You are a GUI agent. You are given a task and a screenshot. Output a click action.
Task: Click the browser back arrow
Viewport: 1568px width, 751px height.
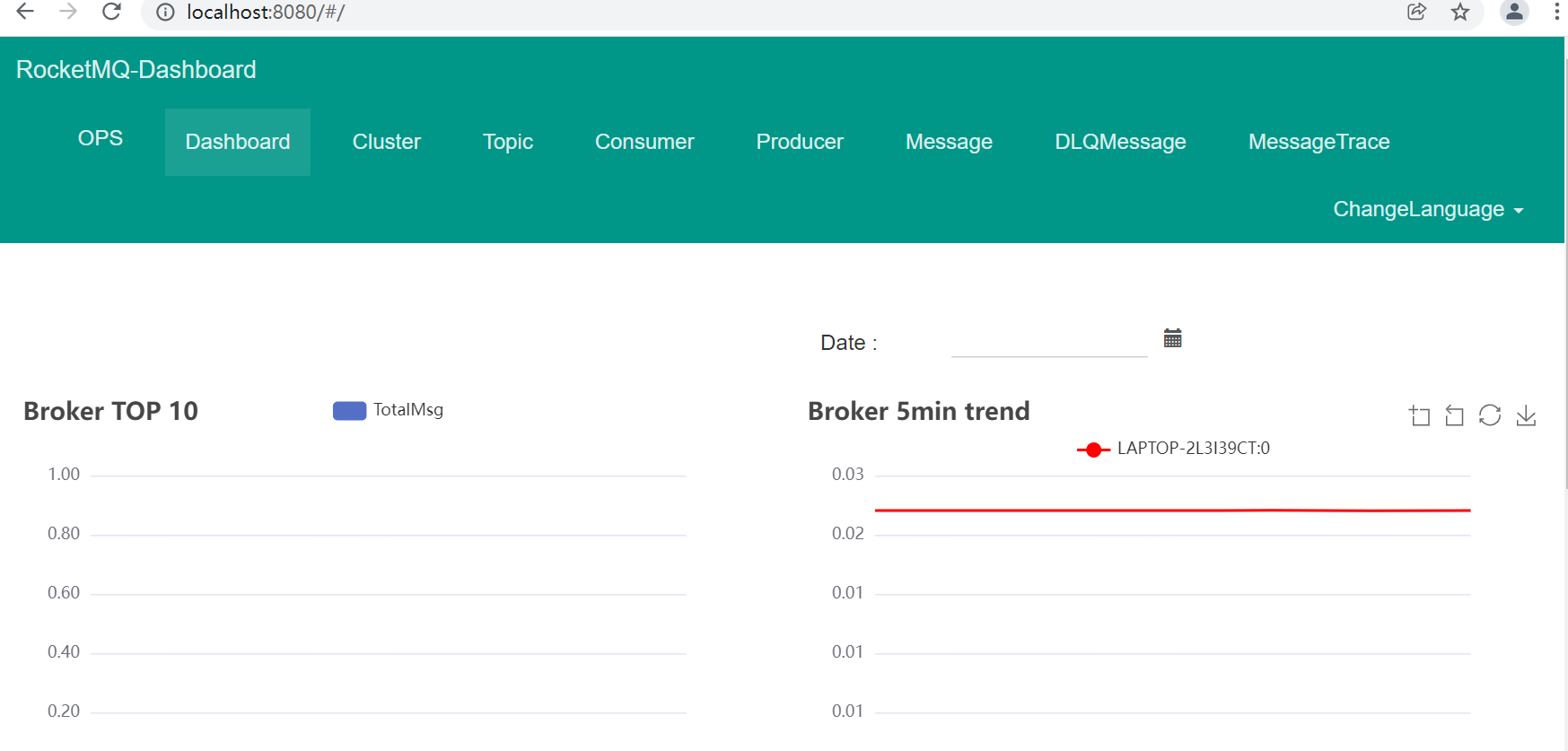[25, 12]
